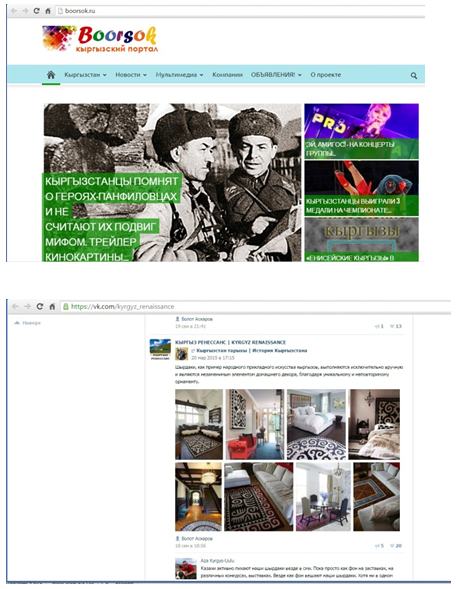Open the ОБЪЯВЛЕНИЯ! dropdown menu

276,75
